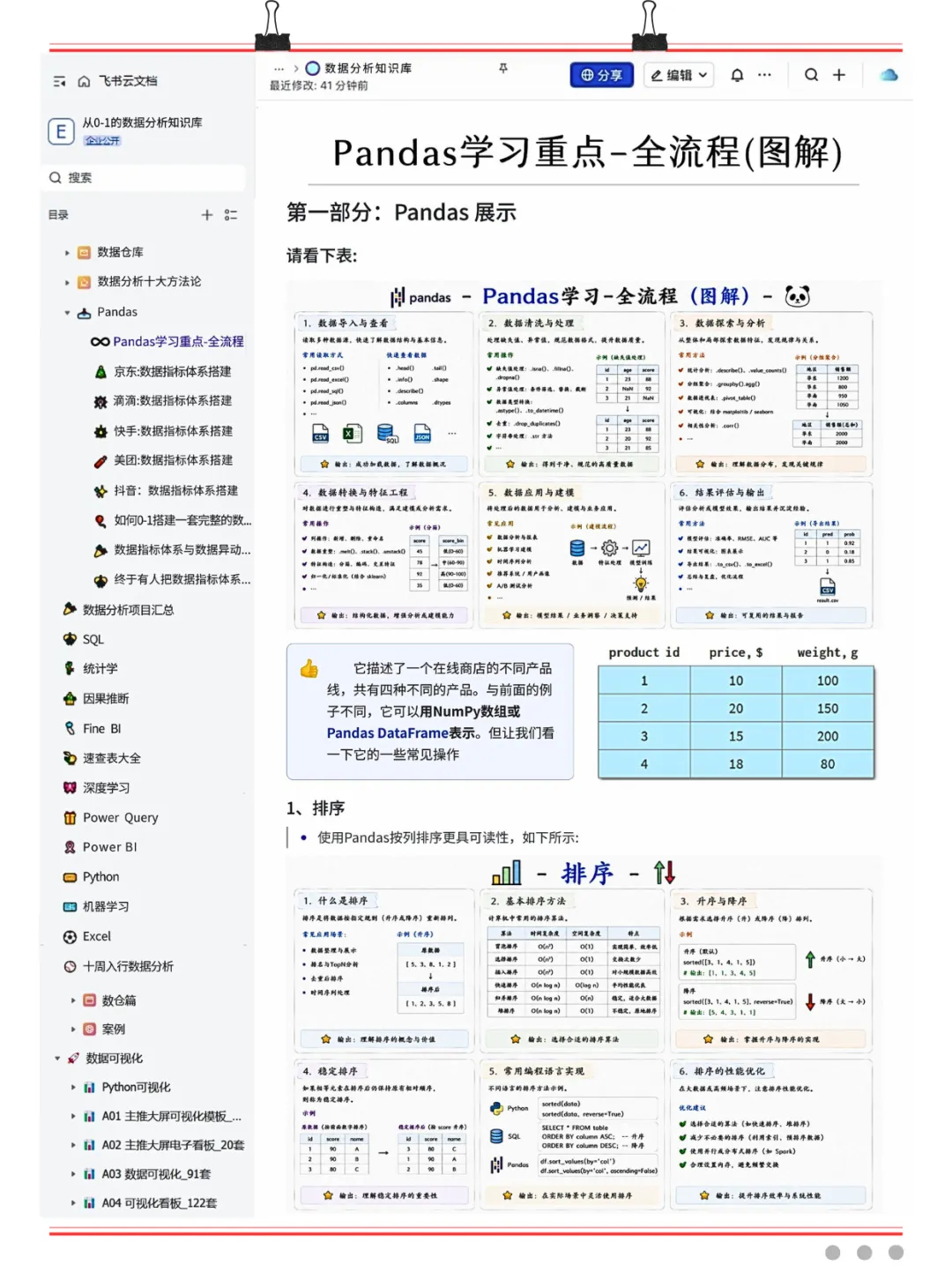The width and height of the screenshot is (952, 1272).
Task: Click the cloud sync icon
Action: click(889, 75)
